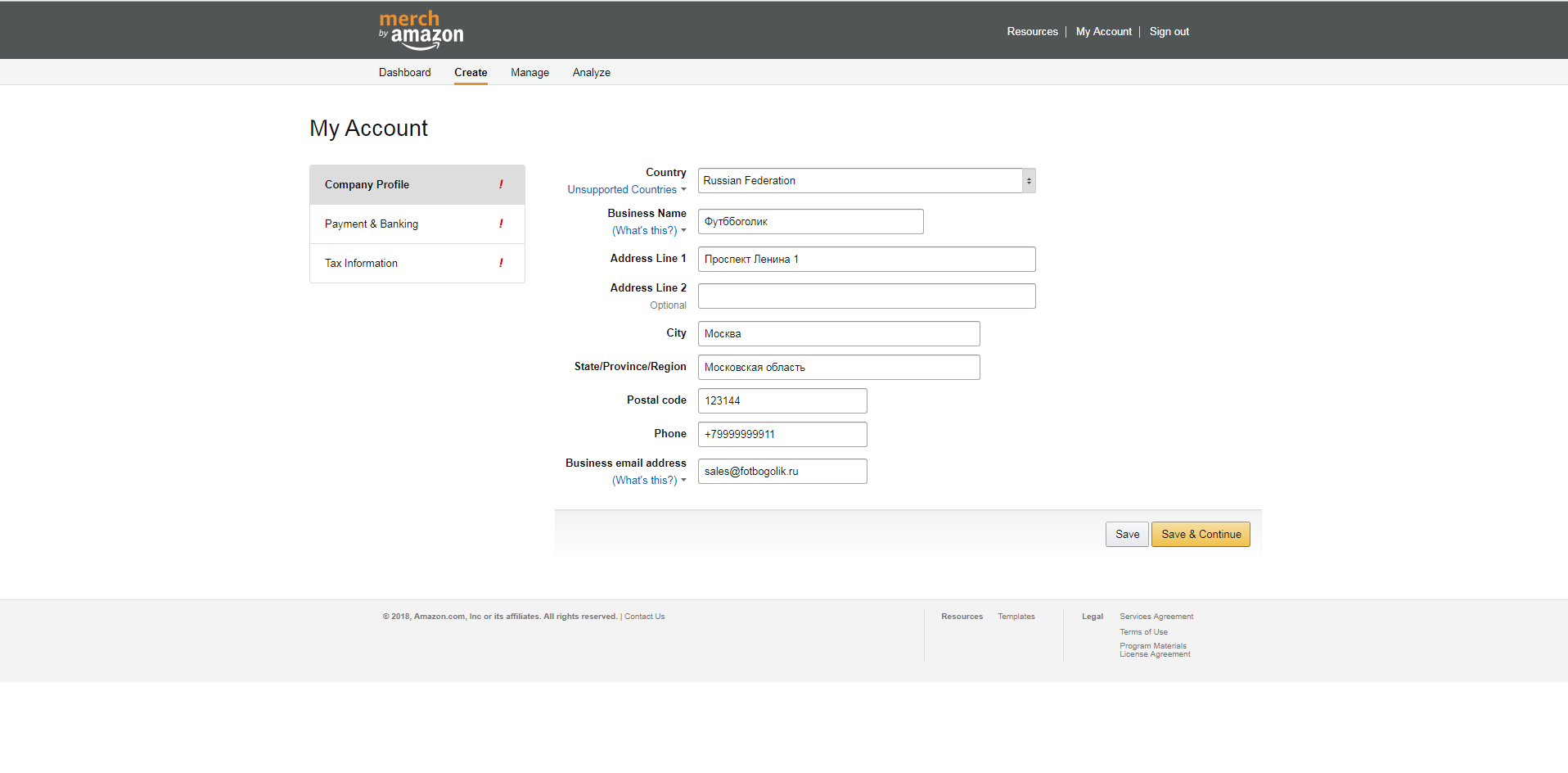Select Payment & Banking section
Image resolution: width=1568 pixels, height=773 pixels.
372,224
